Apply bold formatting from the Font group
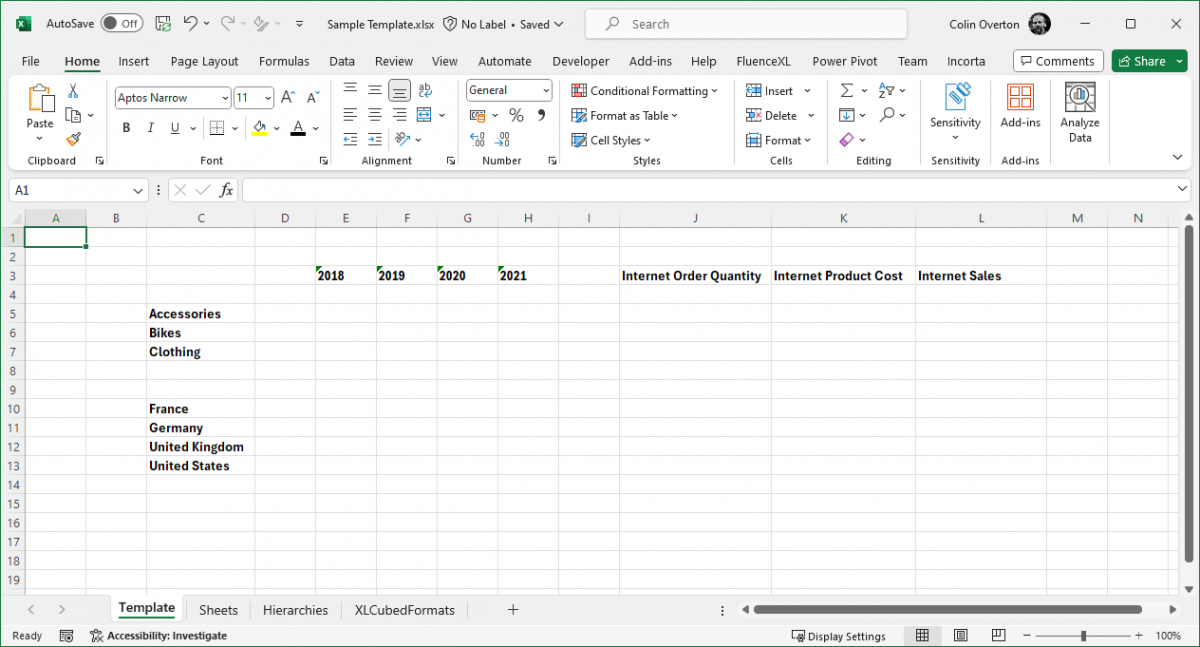 click(x=126, y=128)
